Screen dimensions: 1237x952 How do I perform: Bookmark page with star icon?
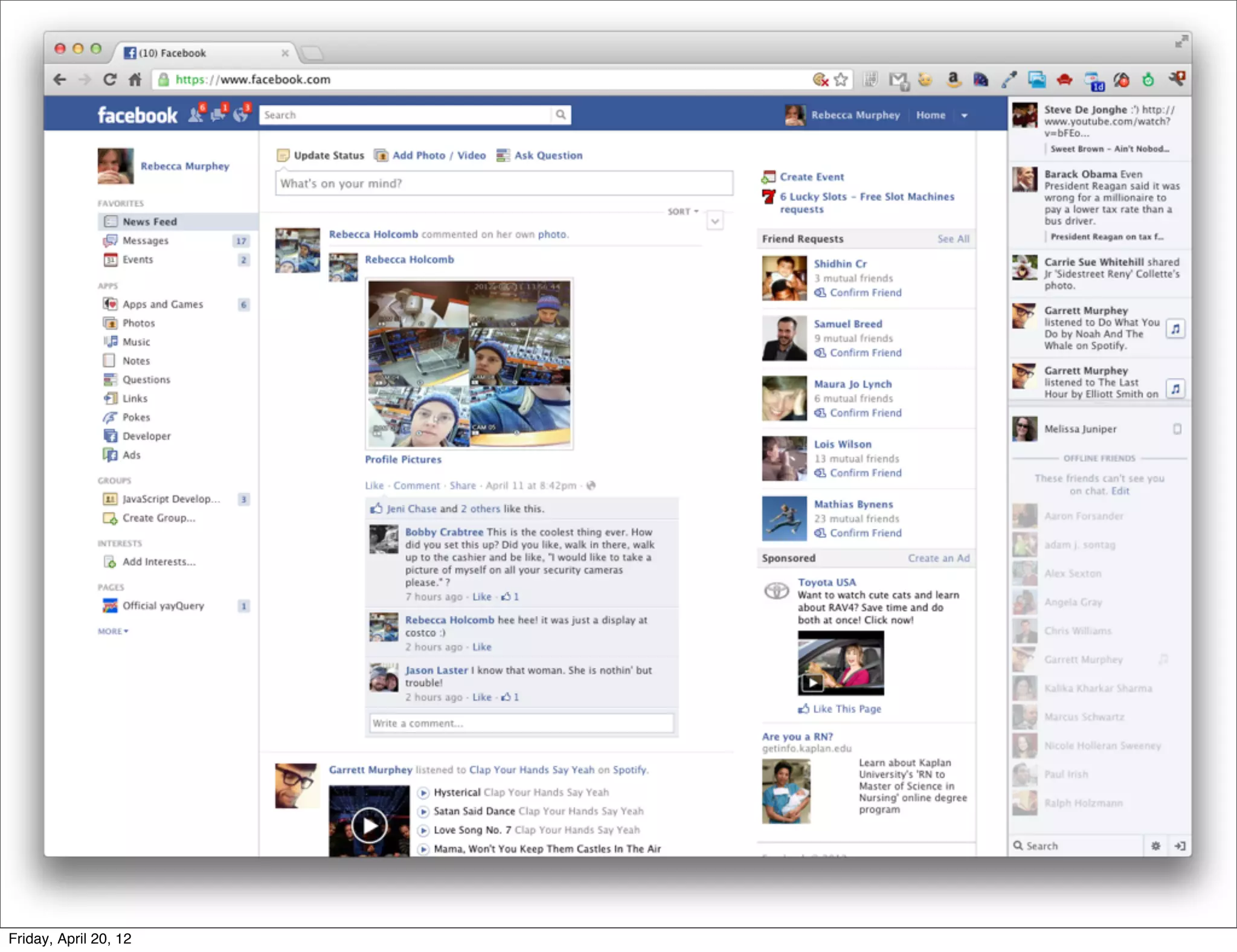841,80
